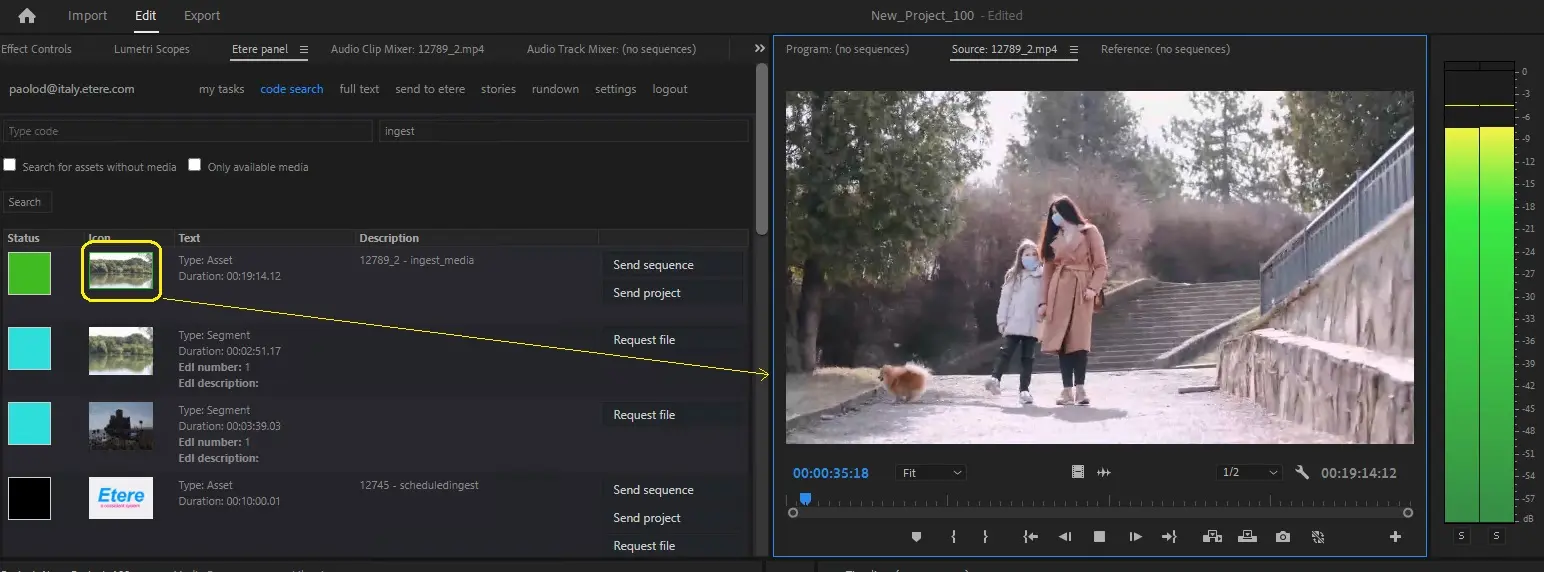Enable Search for assets without media

coord(10,166)
